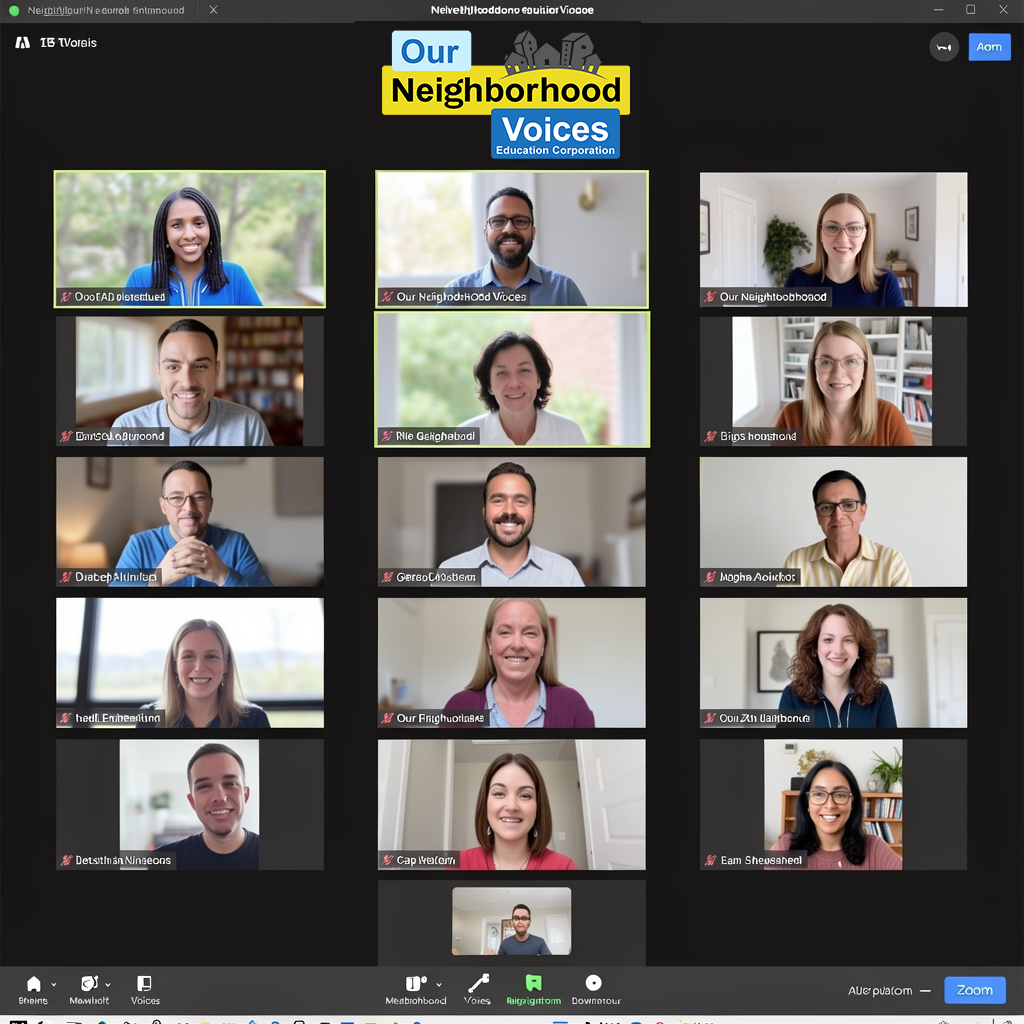This screenshot has width=1024, height=1024.
Task: Click muted mic icon on Bigs houshond tile
Action: click(x=710, y=436)
